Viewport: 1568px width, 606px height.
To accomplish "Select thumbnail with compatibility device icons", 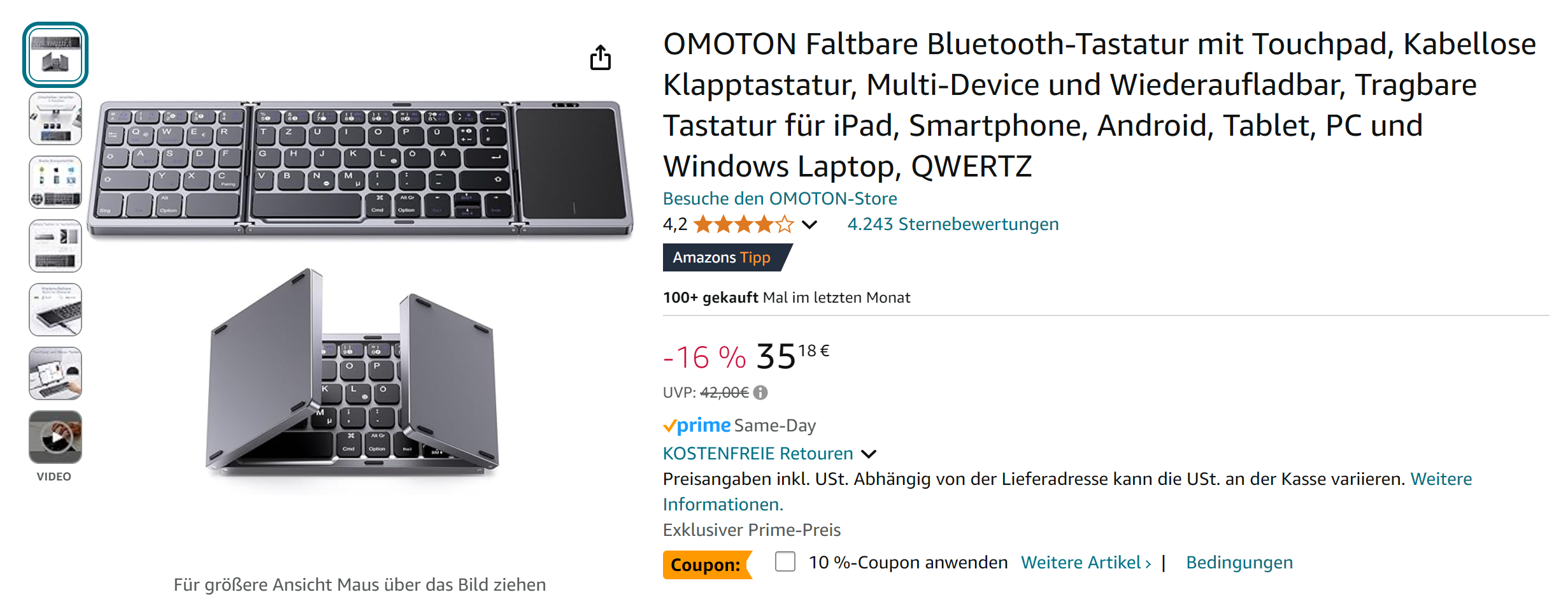I will 55,182.
